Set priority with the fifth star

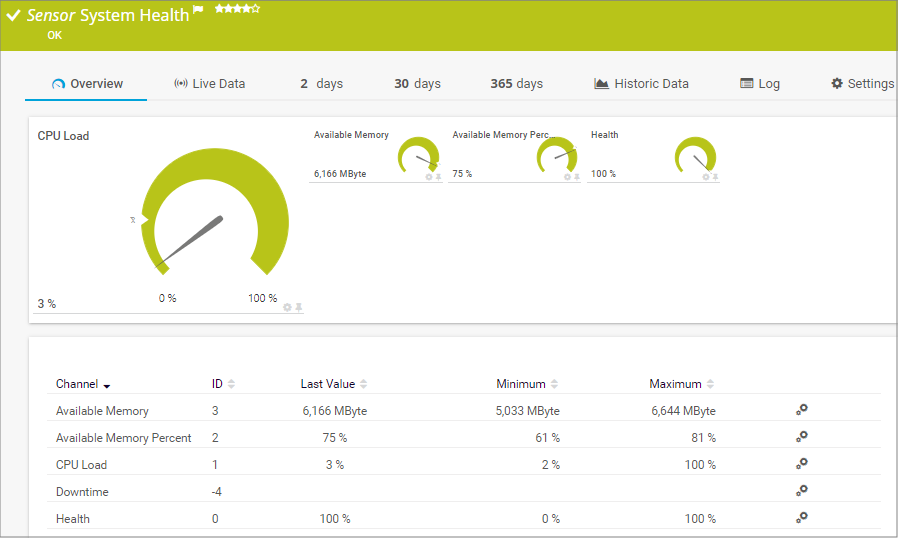[256, 9]
